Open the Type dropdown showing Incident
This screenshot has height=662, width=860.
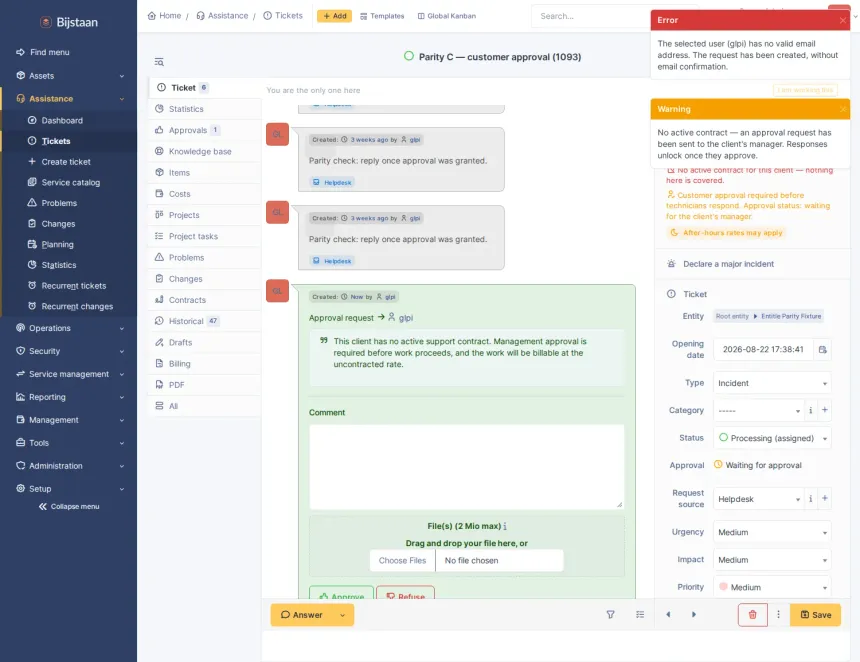(772, 383)
